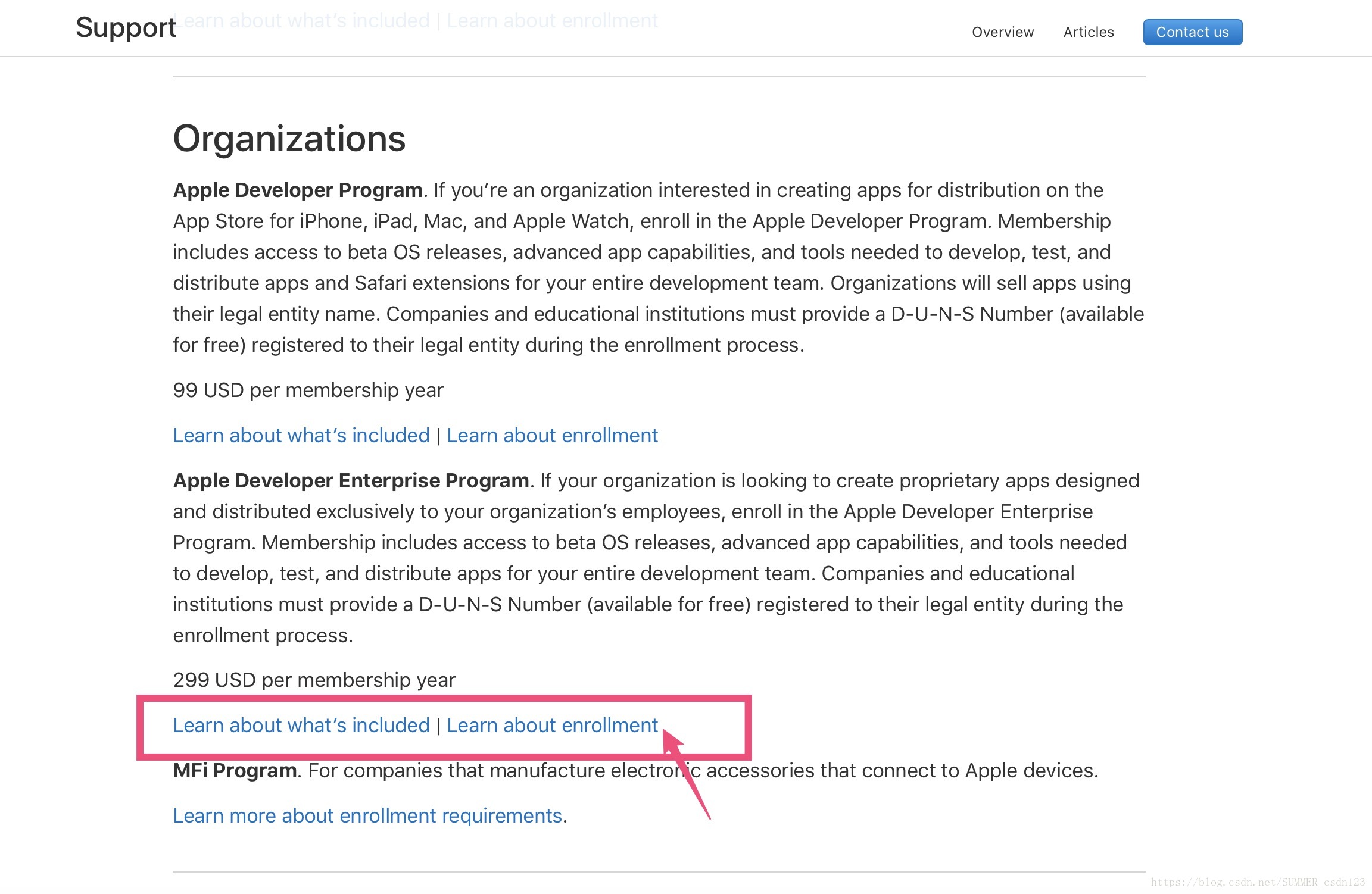
Task: Click the blue Contact us button
Action: [x=1193, y=32]
